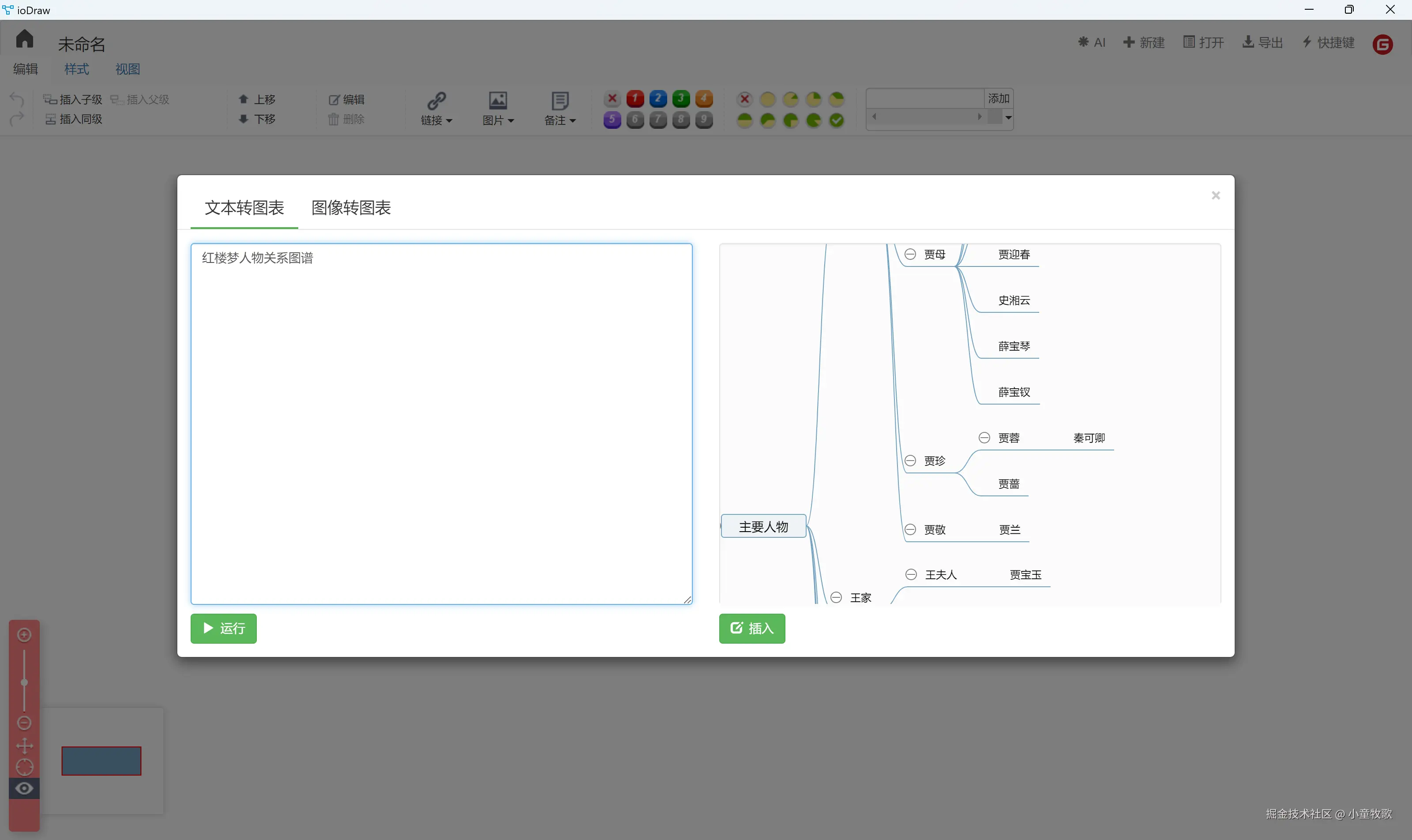Collapse the 贾珍 branch toggle

click(910, 461)
